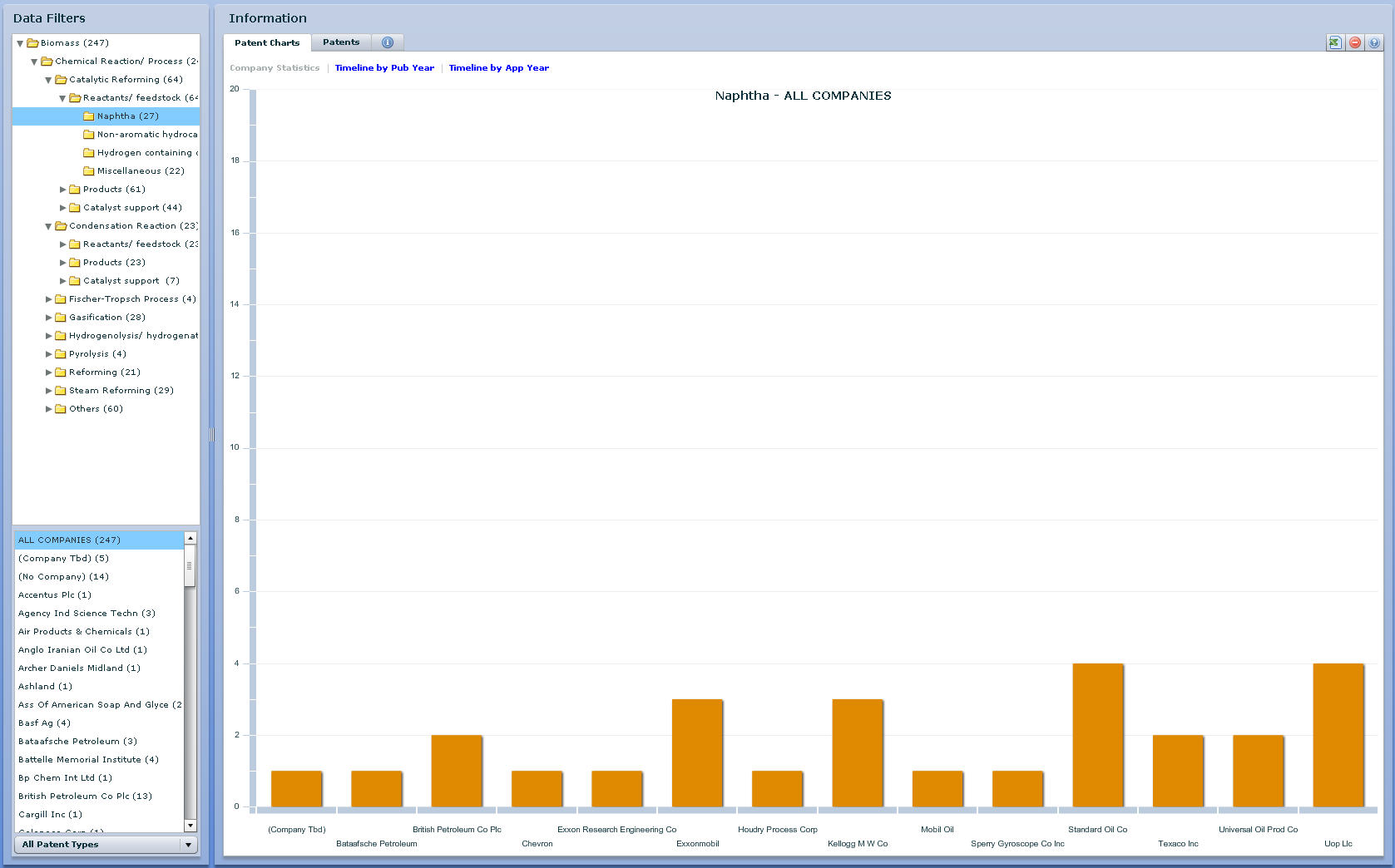Open help with the question mark icon
This screenshot has width=1395, height=868.
[1374, 42]
